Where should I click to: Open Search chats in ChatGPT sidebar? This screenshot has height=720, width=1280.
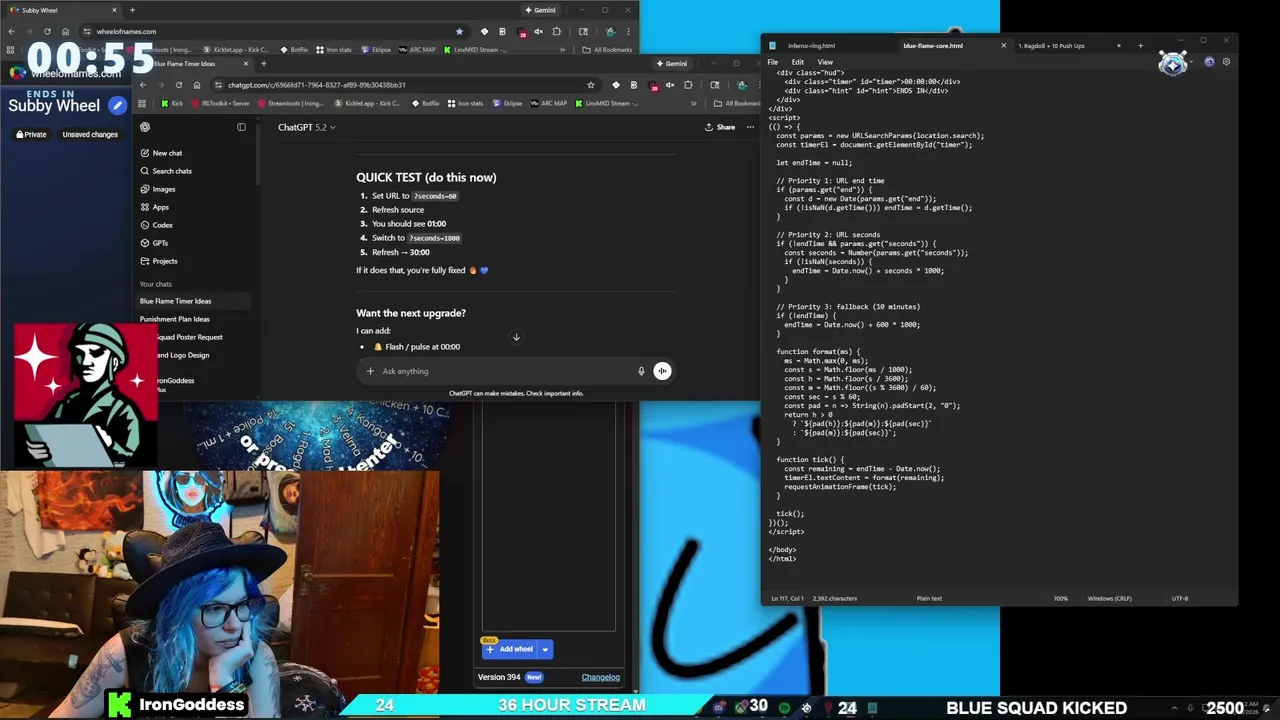click(172, 171)
